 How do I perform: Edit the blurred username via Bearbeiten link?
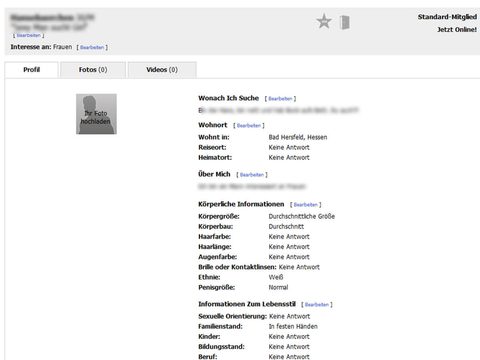click(x=29, y=35)
